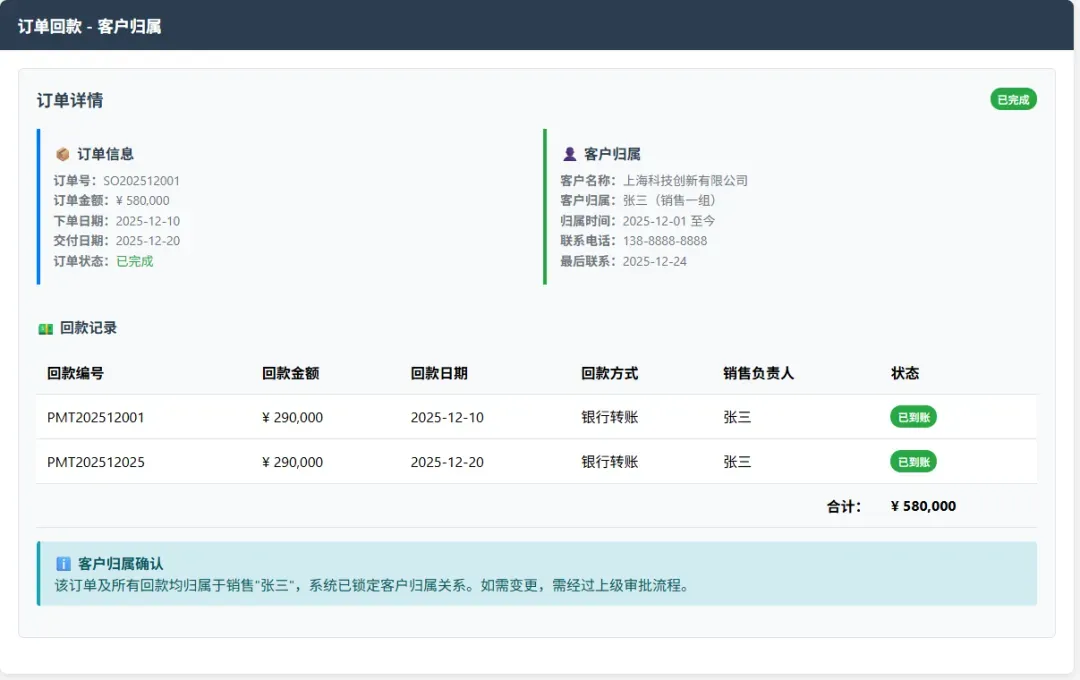Click the 回款日期 column header
The width and height of the screenshot is (1080, 680).
439,373
